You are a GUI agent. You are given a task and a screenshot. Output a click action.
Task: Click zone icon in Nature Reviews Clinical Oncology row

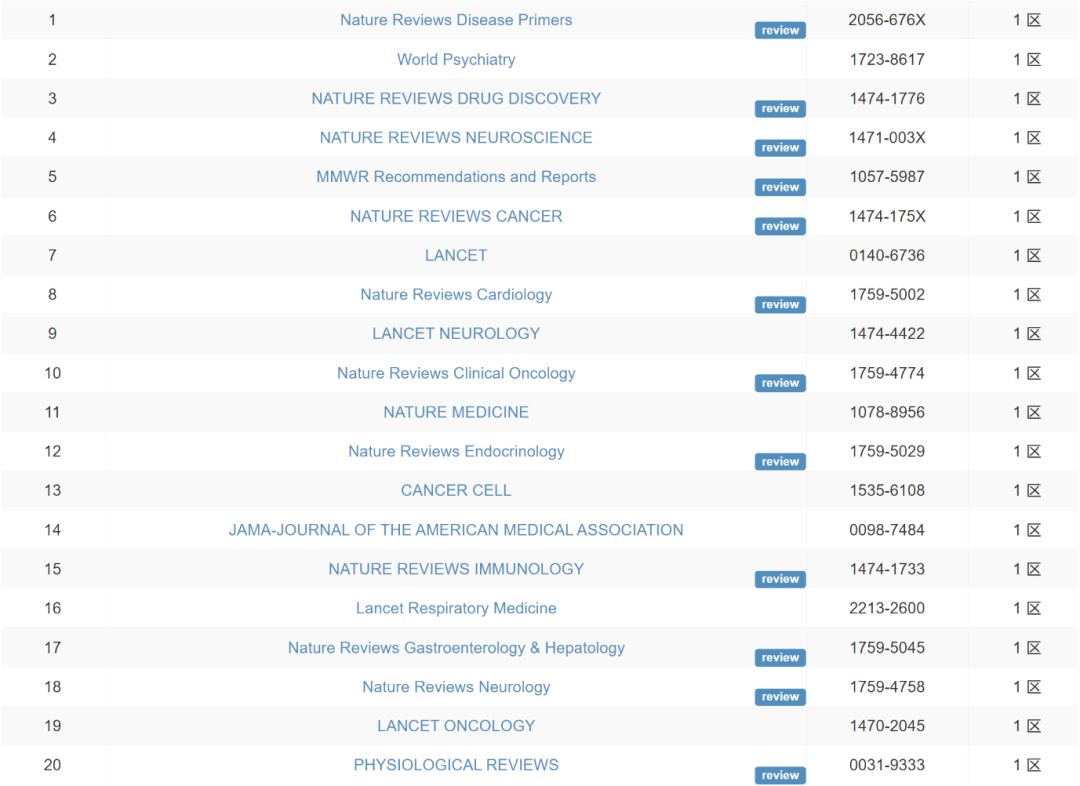(1034, 373)
